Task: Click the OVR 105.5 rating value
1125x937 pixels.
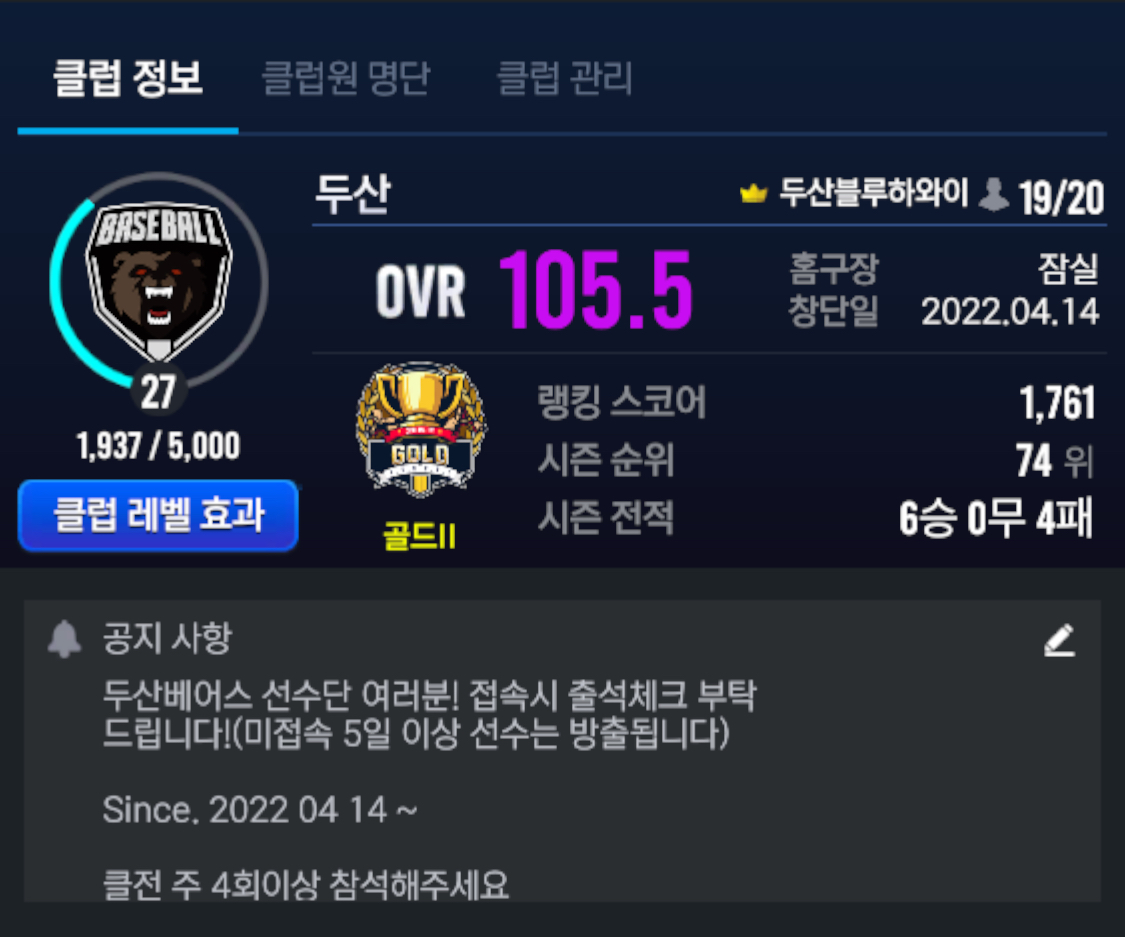Action: [x=596, y=291]
